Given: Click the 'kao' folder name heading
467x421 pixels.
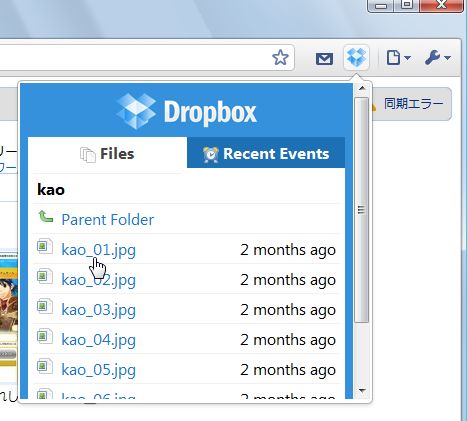Looking at the screenshot, I should (51, 190).
